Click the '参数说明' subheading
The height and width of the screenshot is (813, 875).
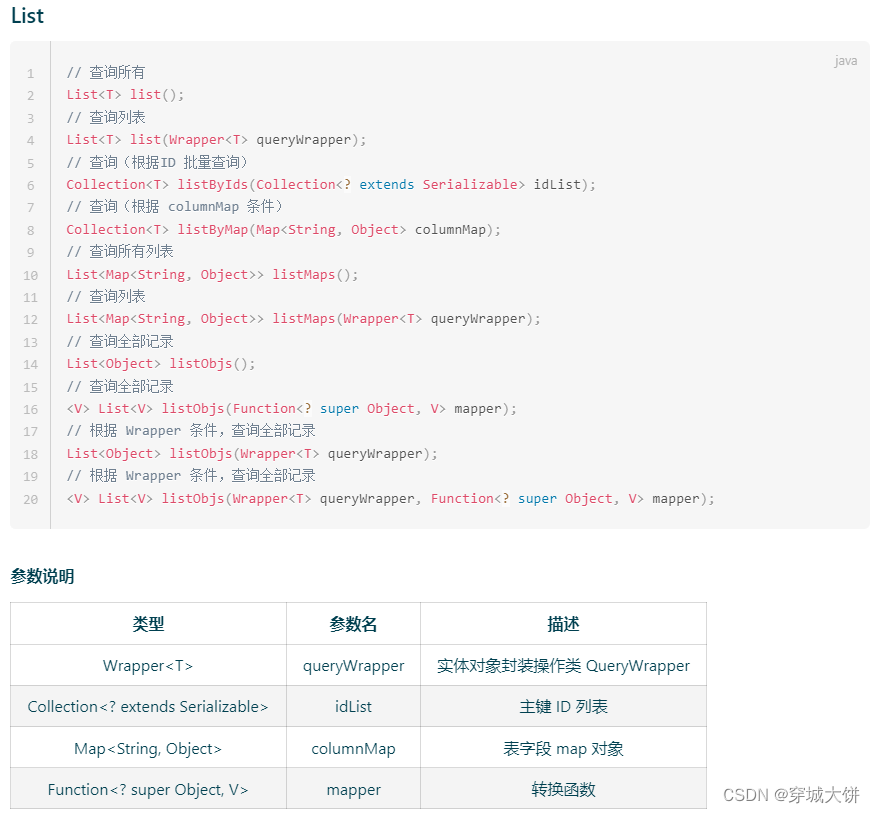tap(42, 576)
